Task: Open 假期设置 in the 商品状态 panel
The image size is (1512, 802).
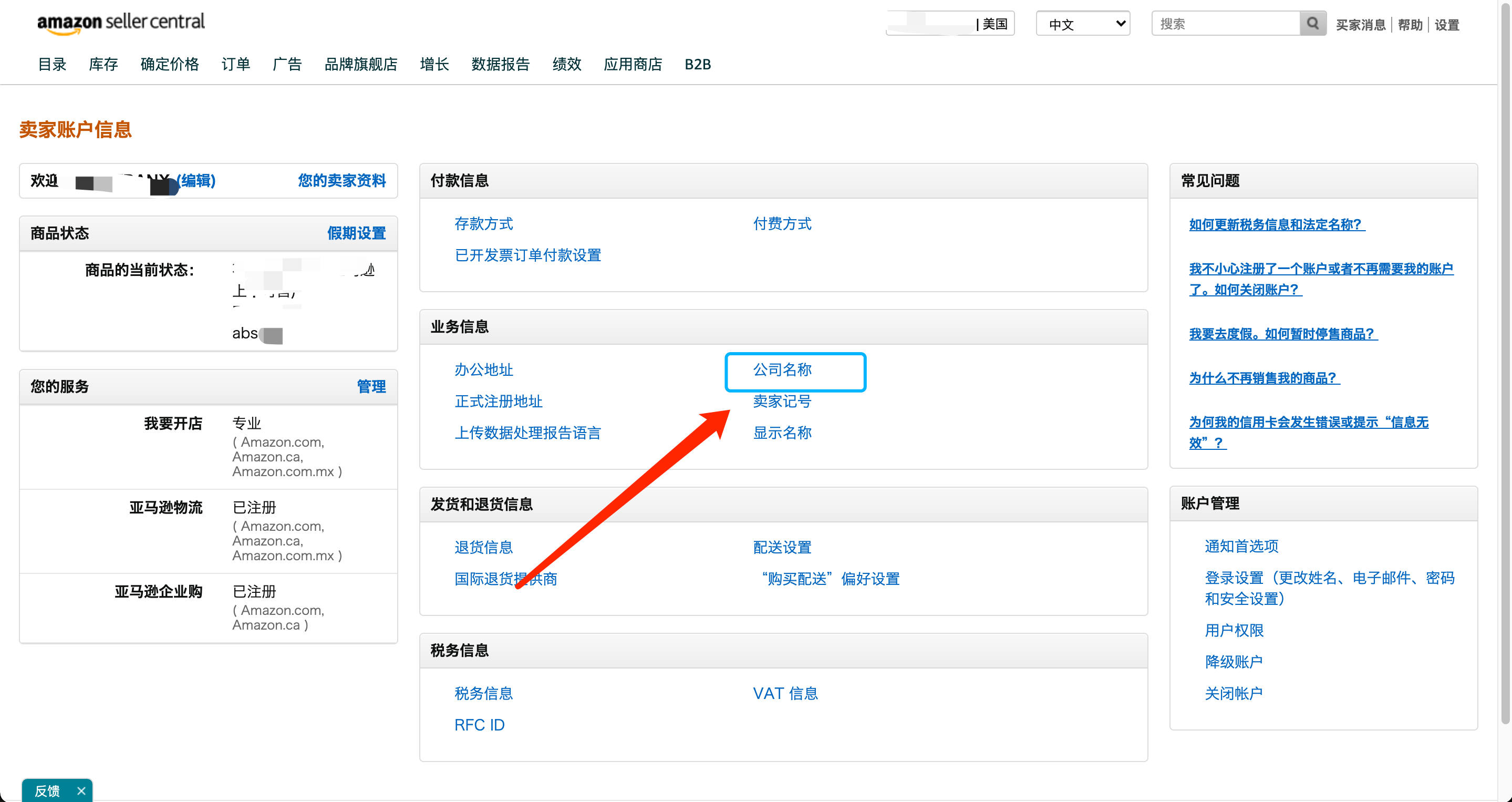Action: 356,233
